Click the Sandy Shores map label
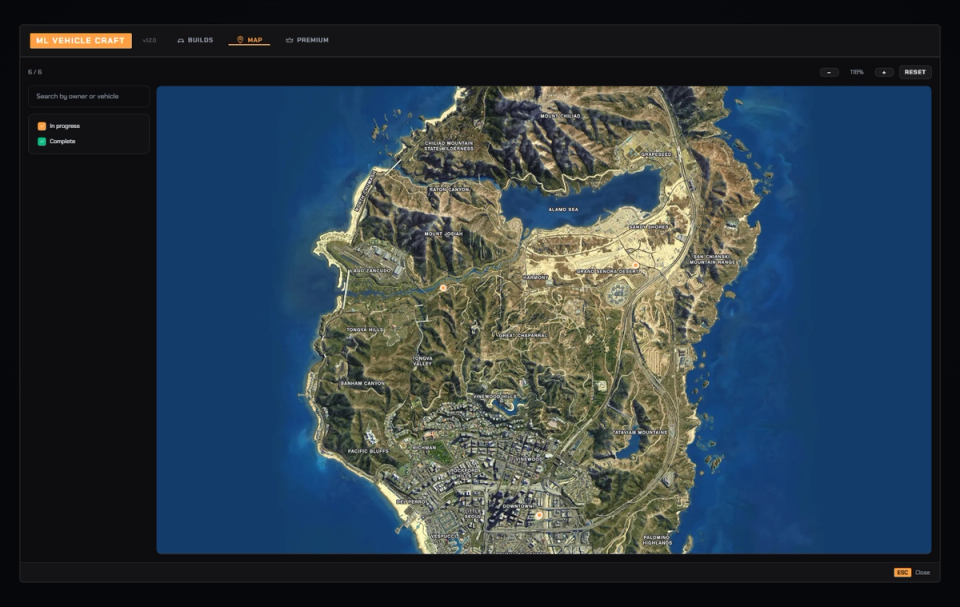 pyautogui.click(x=649, y=227)
